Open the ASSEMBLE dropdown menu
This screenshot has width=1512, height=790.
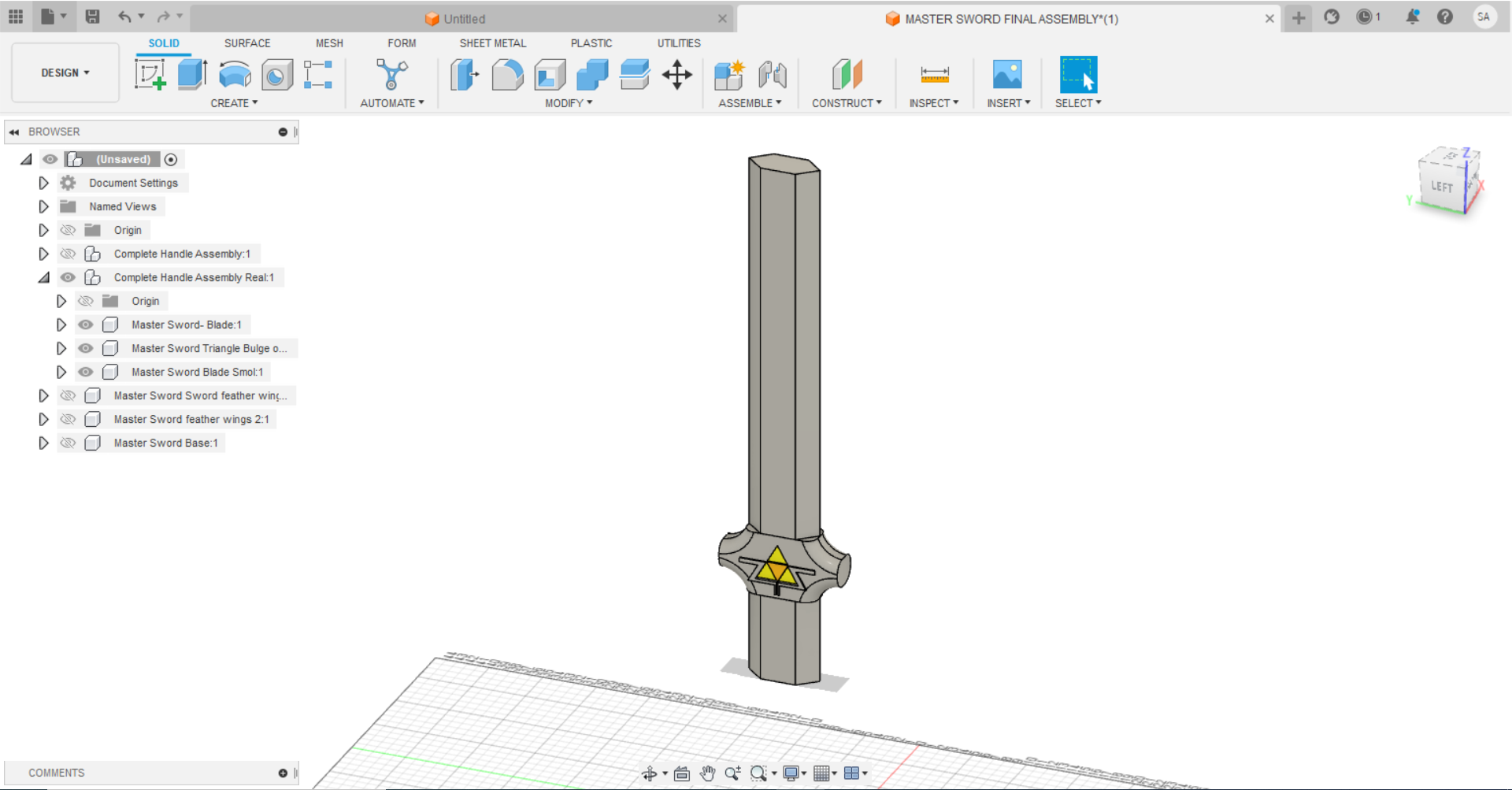coord(750,103)
